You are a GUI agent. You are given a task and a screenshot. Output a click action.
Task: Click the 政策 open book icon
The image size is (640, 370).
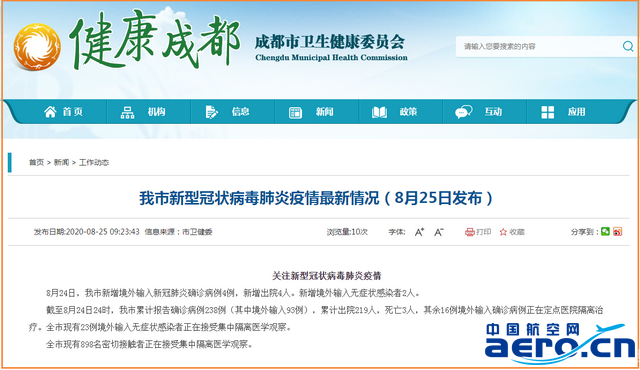(379, 112)
